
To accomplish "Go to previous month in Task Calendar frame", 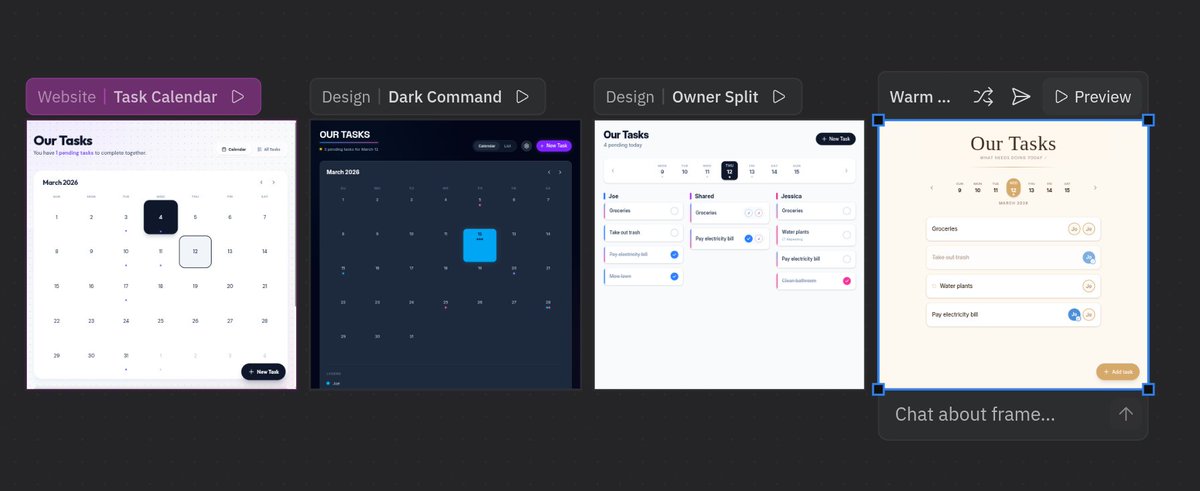I will click(261, 183).
